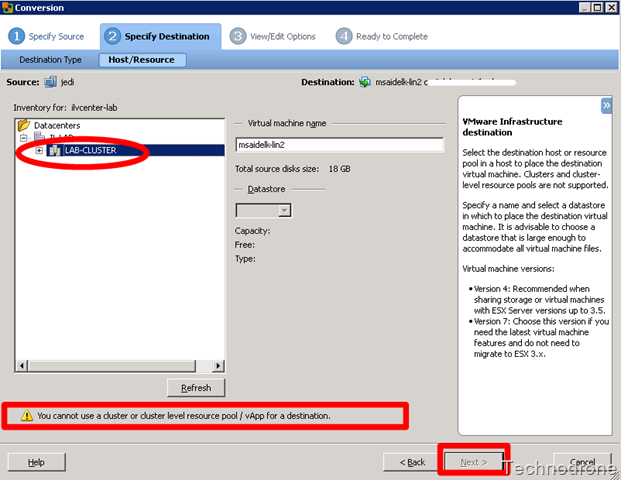Click the LAB-CLUSTER cluster icon
The height and width of the screenshot is (480, 621).
(x=55, y=150)
